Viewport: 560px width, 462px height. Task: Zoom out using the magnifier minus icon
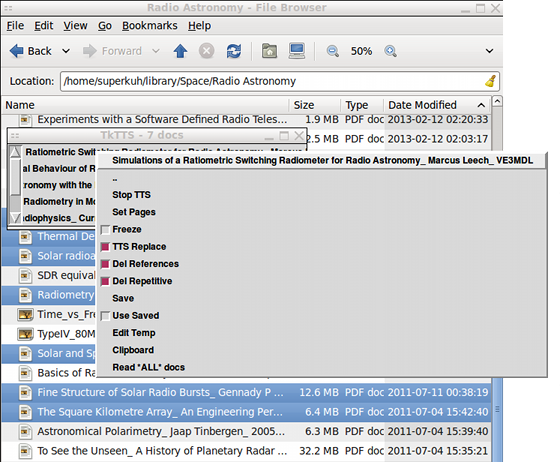(x=332, y=51)
